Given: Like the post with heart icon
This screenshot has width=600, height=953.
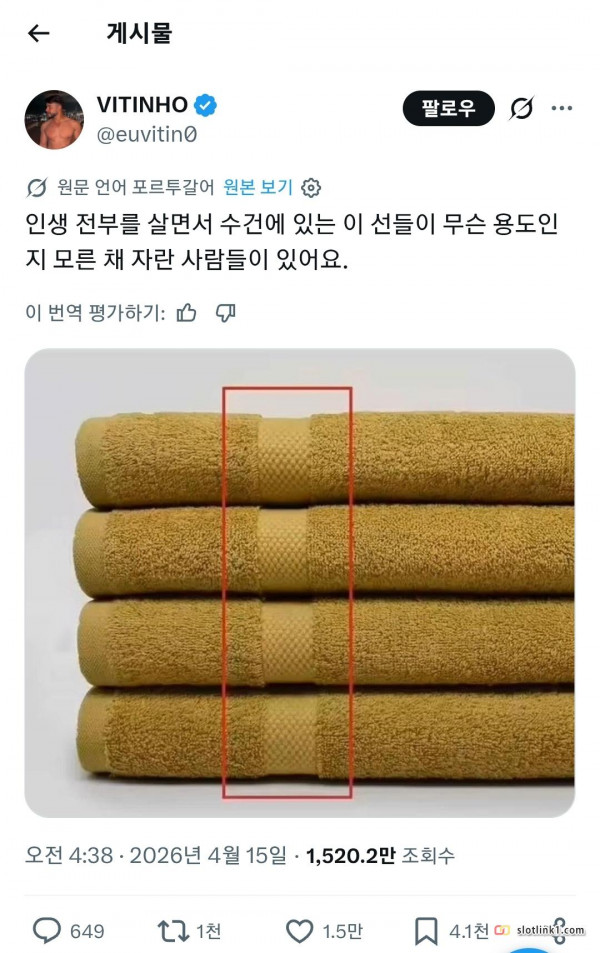Looking at the screenshot, I should 299,931.
